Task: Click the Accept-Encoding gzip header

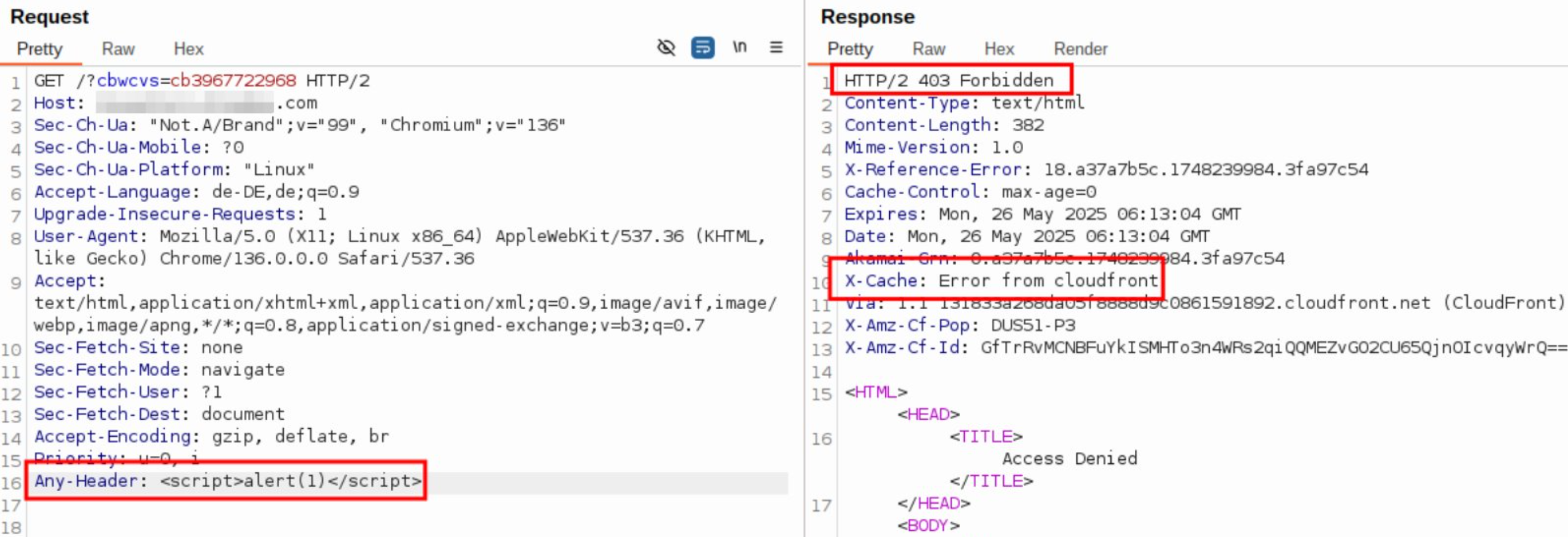Action: pyautogui.click(x=211, y=436)
